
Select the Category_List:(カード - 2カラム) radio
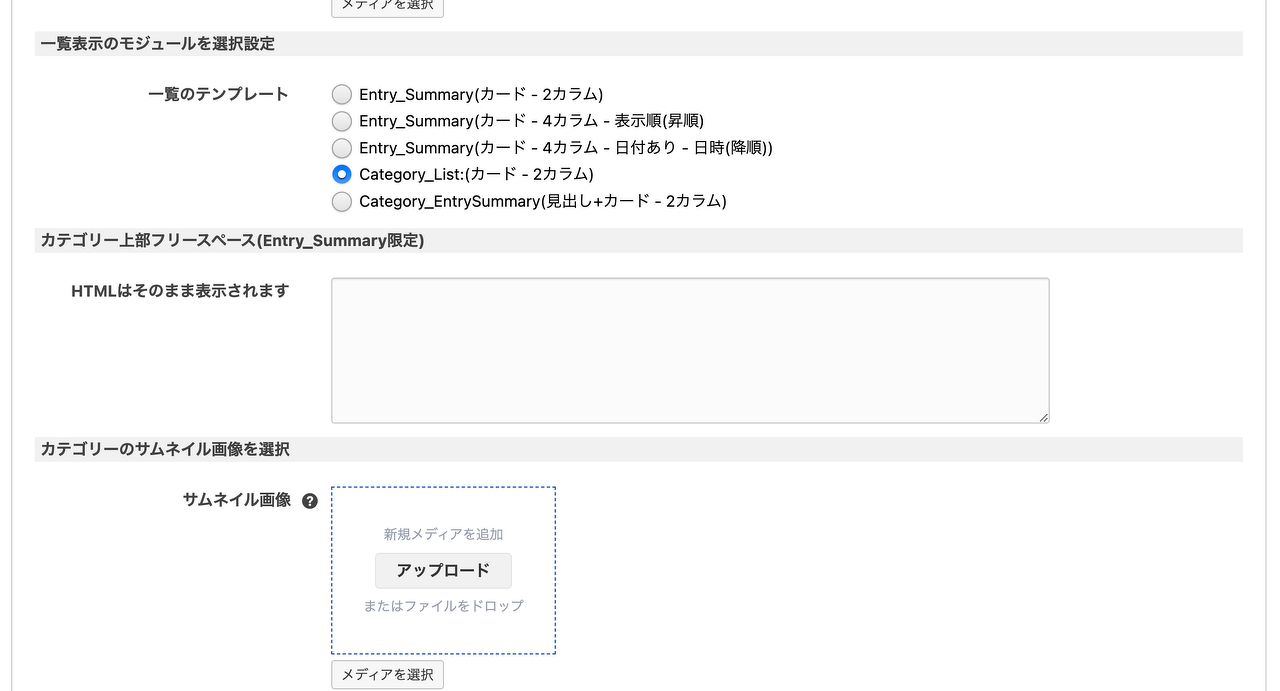click(342, 174)
